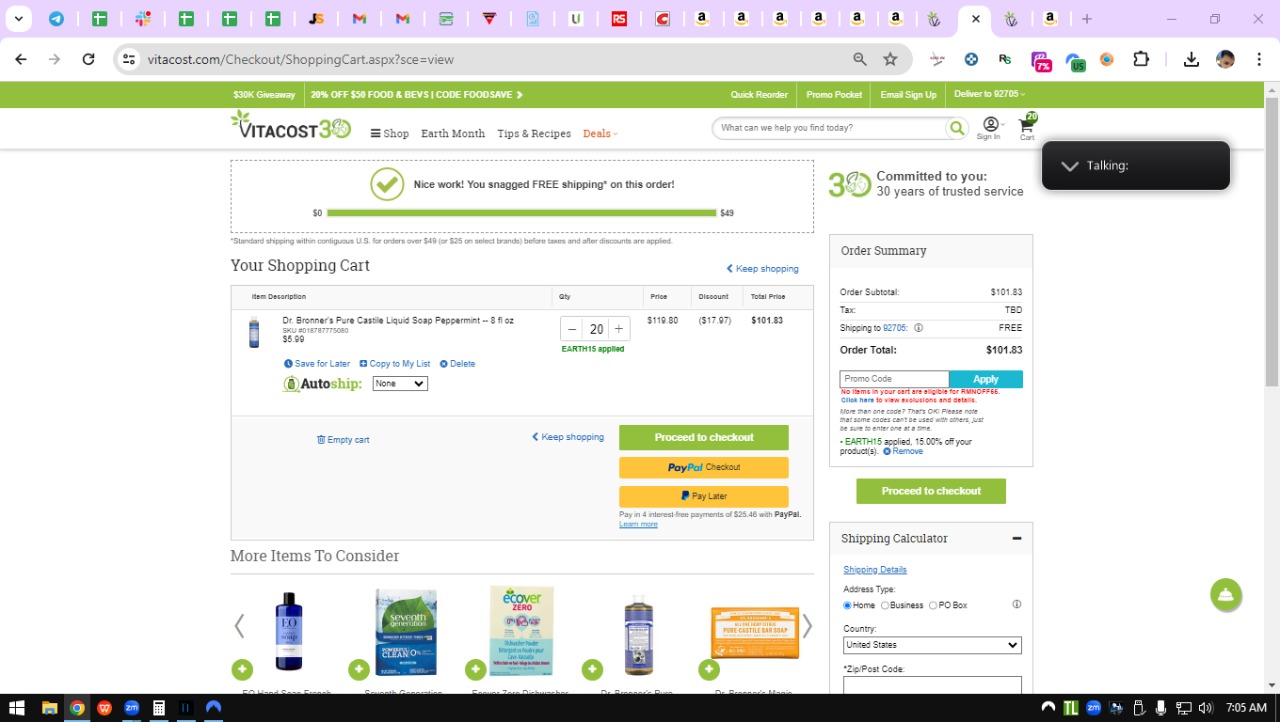Click Save for Later
The image size is (1280, 722).
[x=317, y=364]
